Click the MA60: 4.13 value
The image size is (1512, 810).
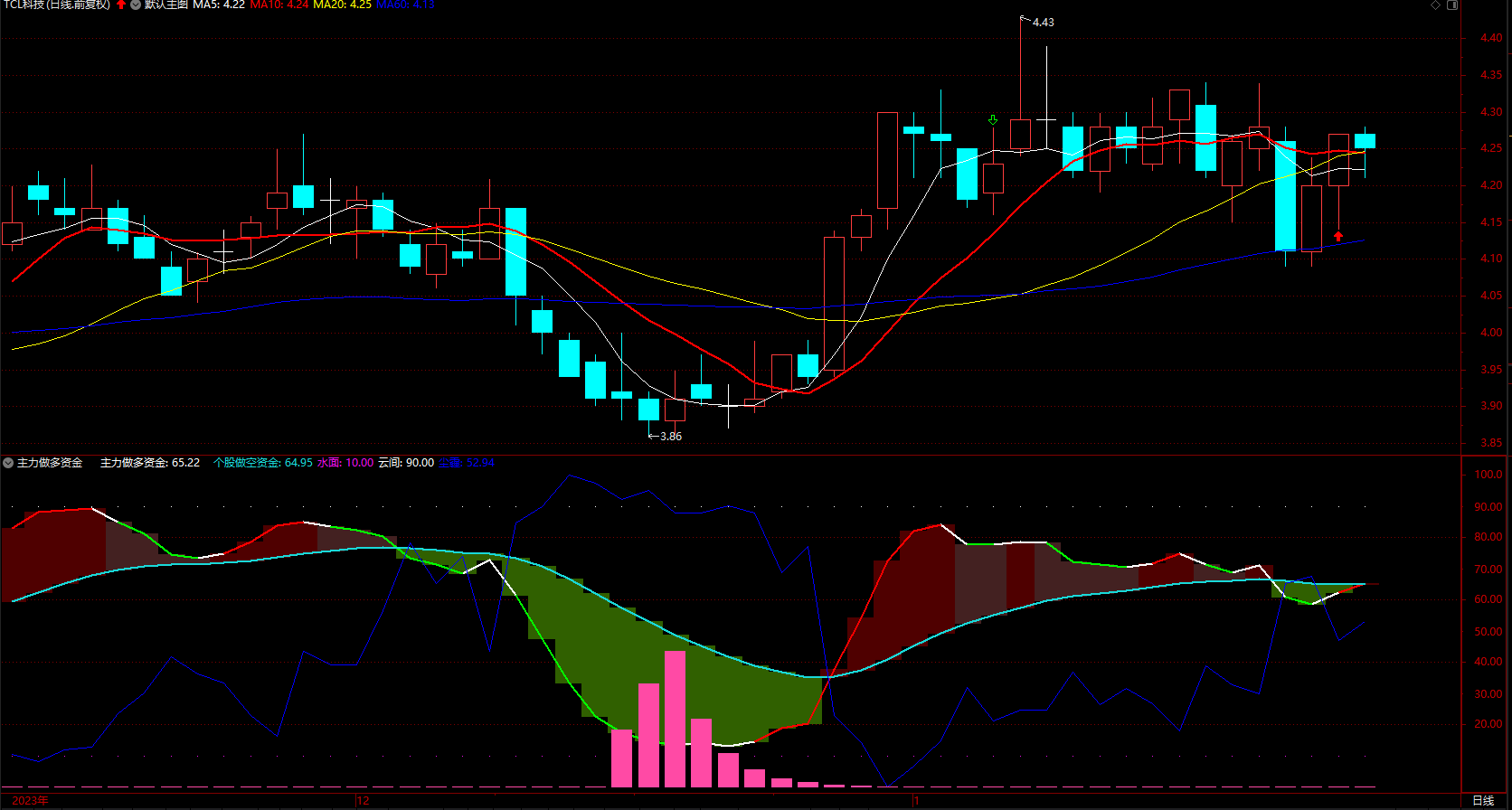click(x=405, y=5)
